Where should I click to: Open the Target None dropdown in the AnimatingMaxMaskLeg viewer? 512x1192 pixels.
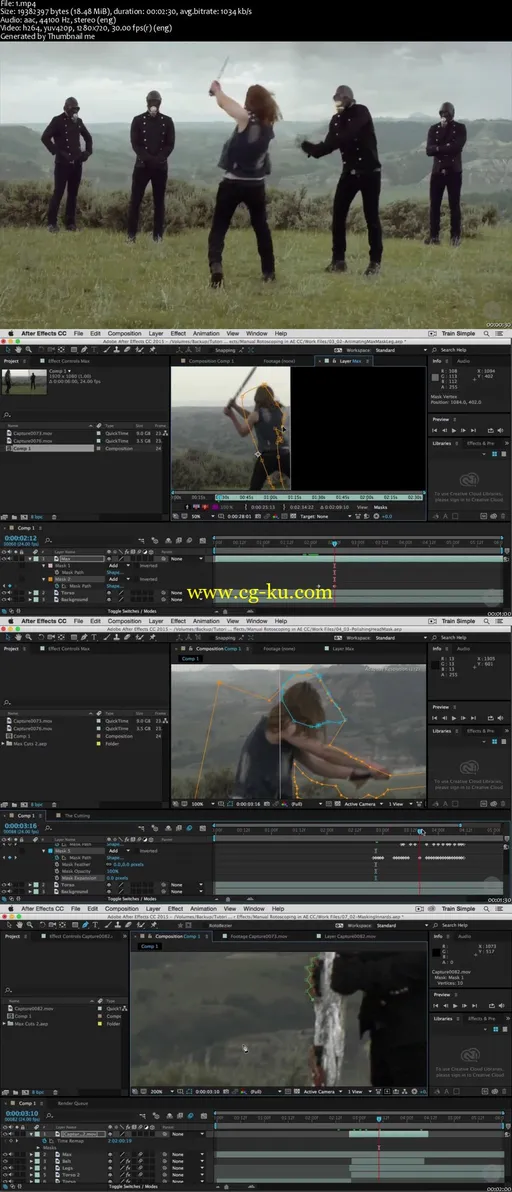coord(325,515)
